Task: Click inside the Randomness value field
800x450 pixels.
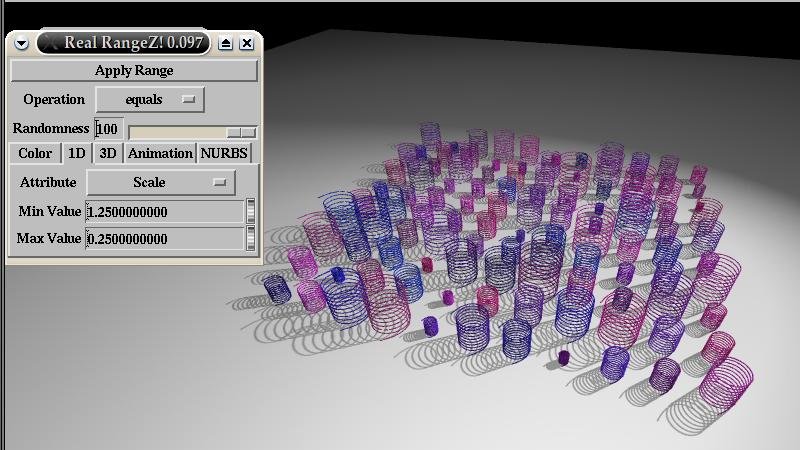Action: (x=109, y=129)
